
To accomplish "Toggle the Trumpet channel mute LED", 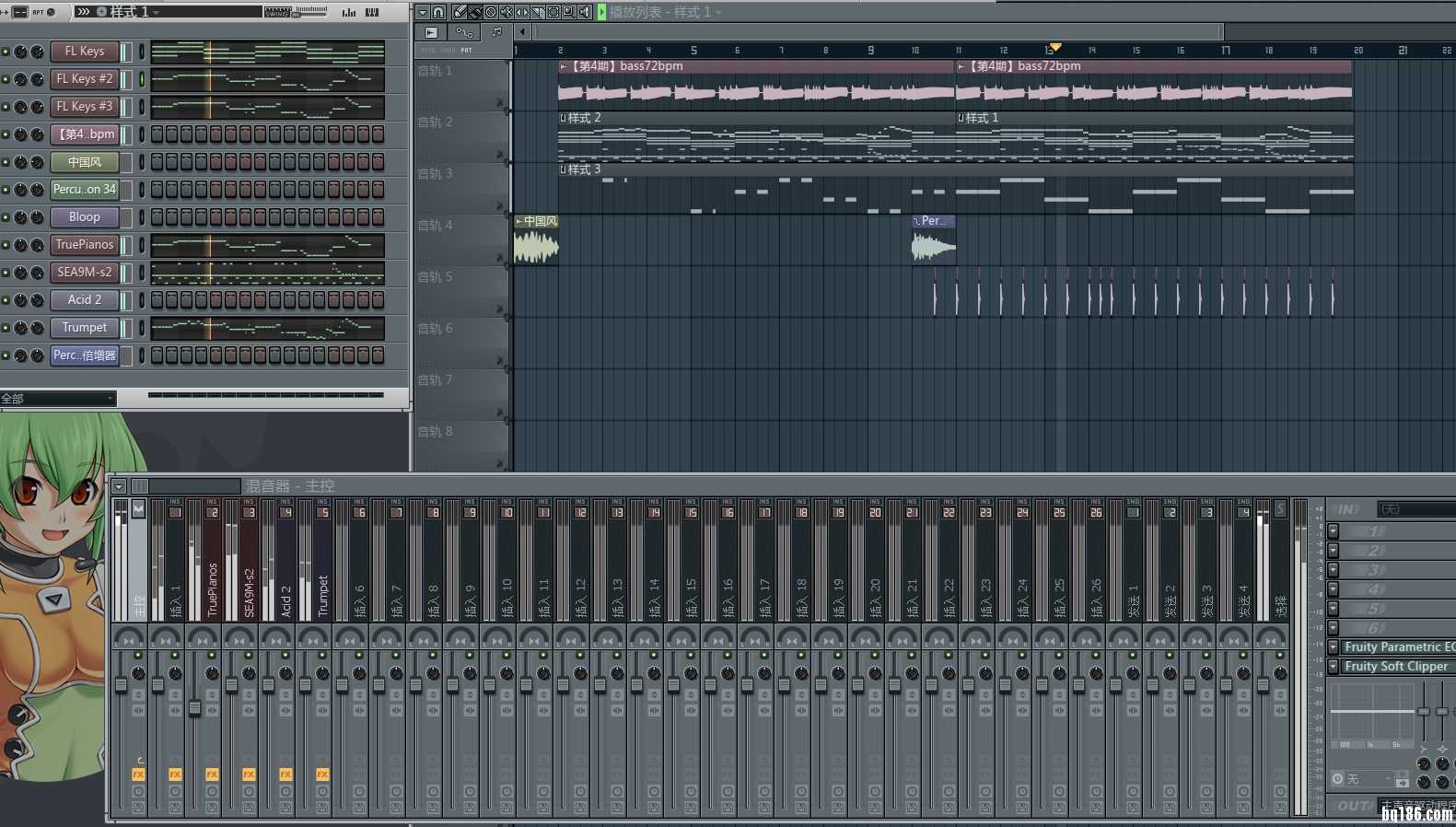I will click(x=6, y=329).
